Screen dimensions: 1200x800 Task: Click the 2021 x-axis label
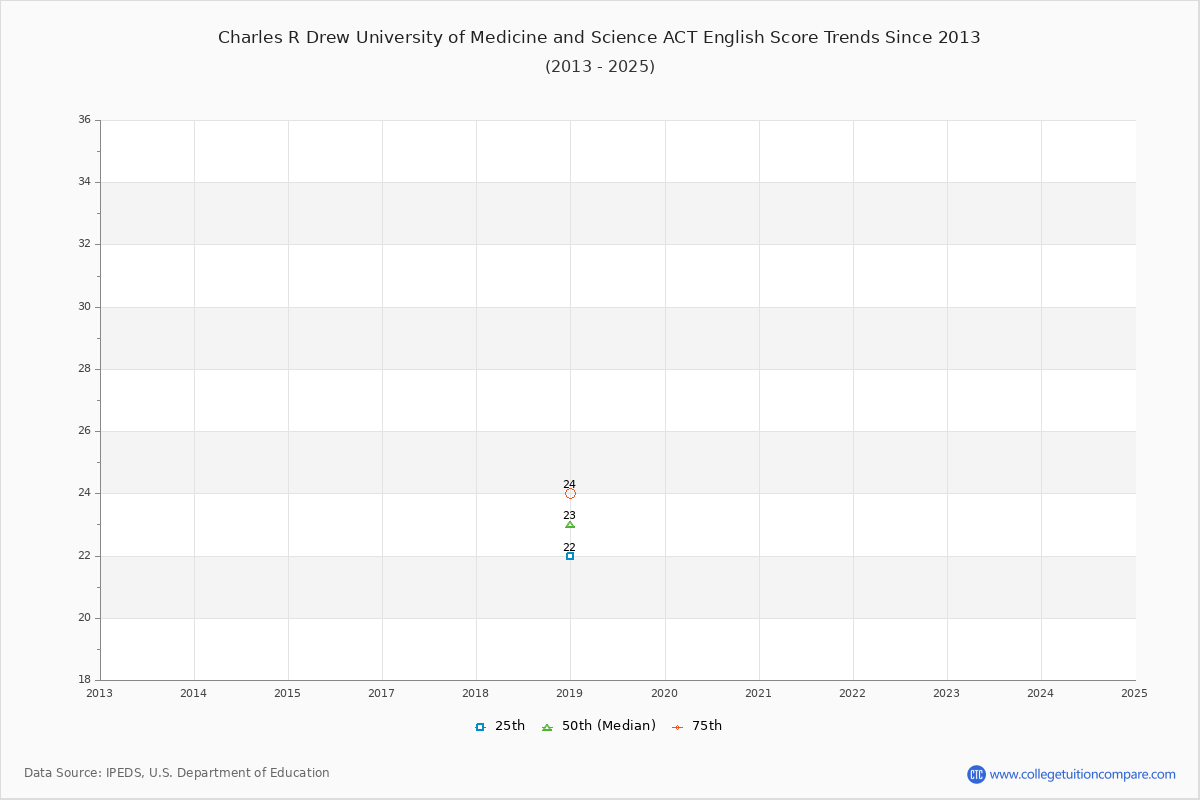point(759,693)
